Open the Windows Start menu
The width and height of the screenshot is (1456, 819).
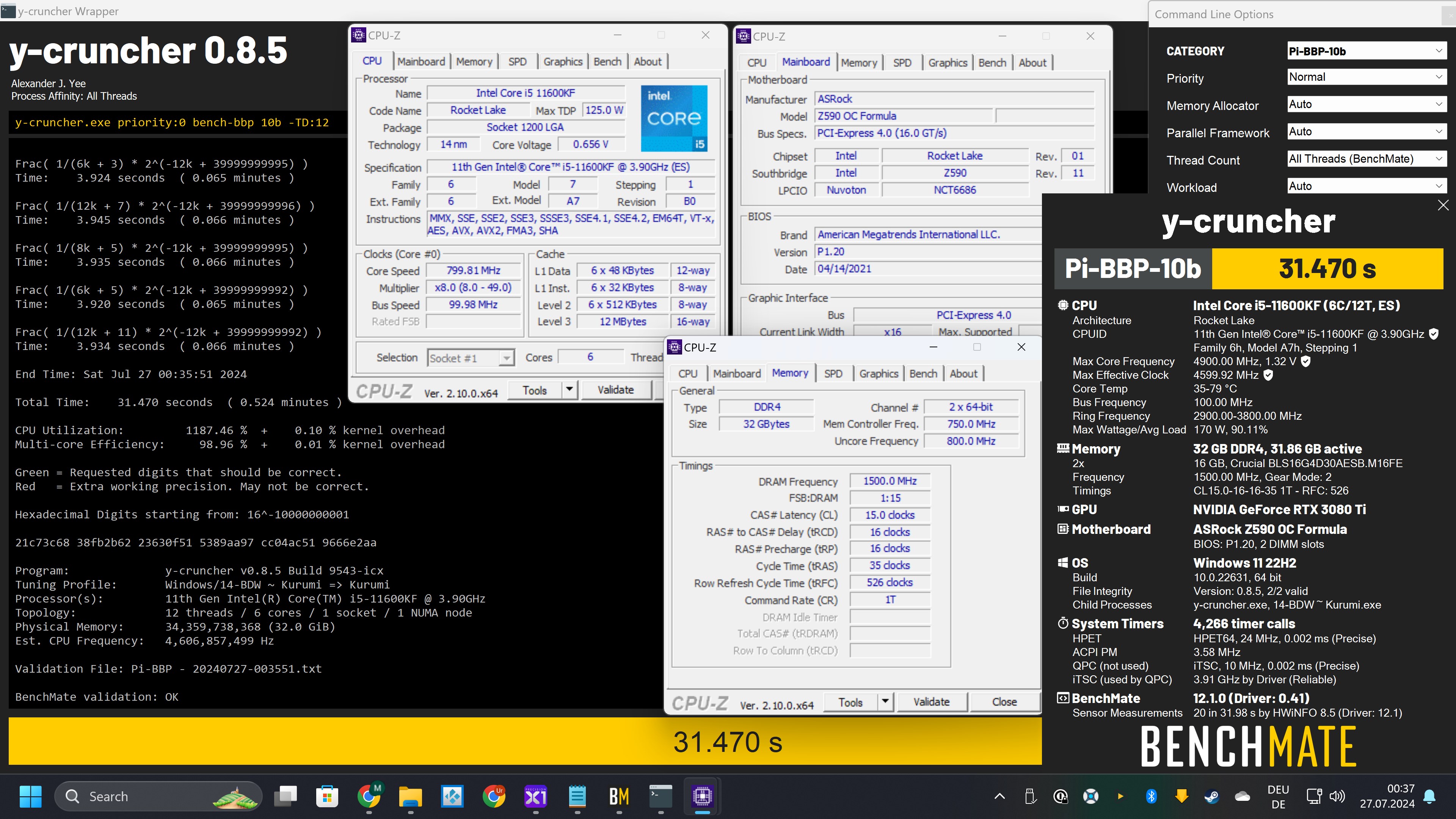pyautogui.click(x=30, y=796)
